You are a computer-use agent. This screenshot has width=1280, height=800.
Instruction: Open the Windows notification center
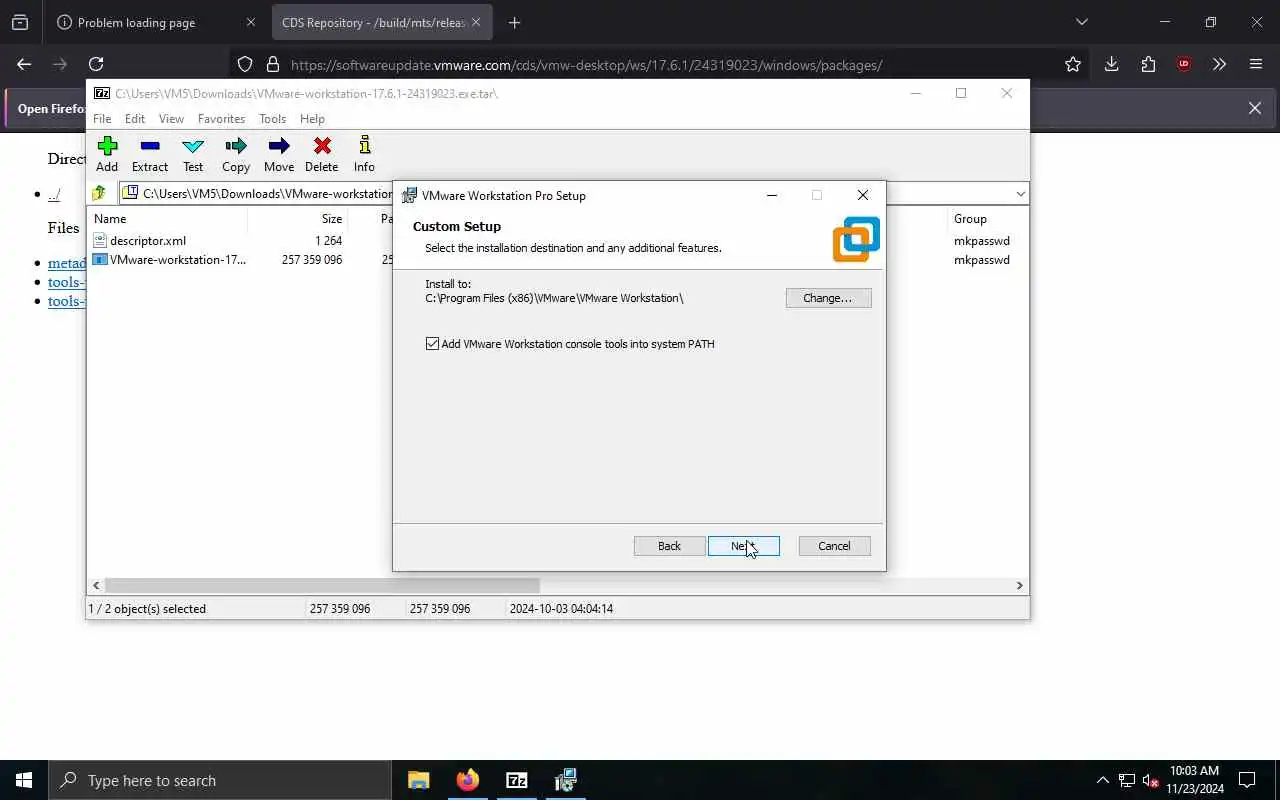point(1247,780)
